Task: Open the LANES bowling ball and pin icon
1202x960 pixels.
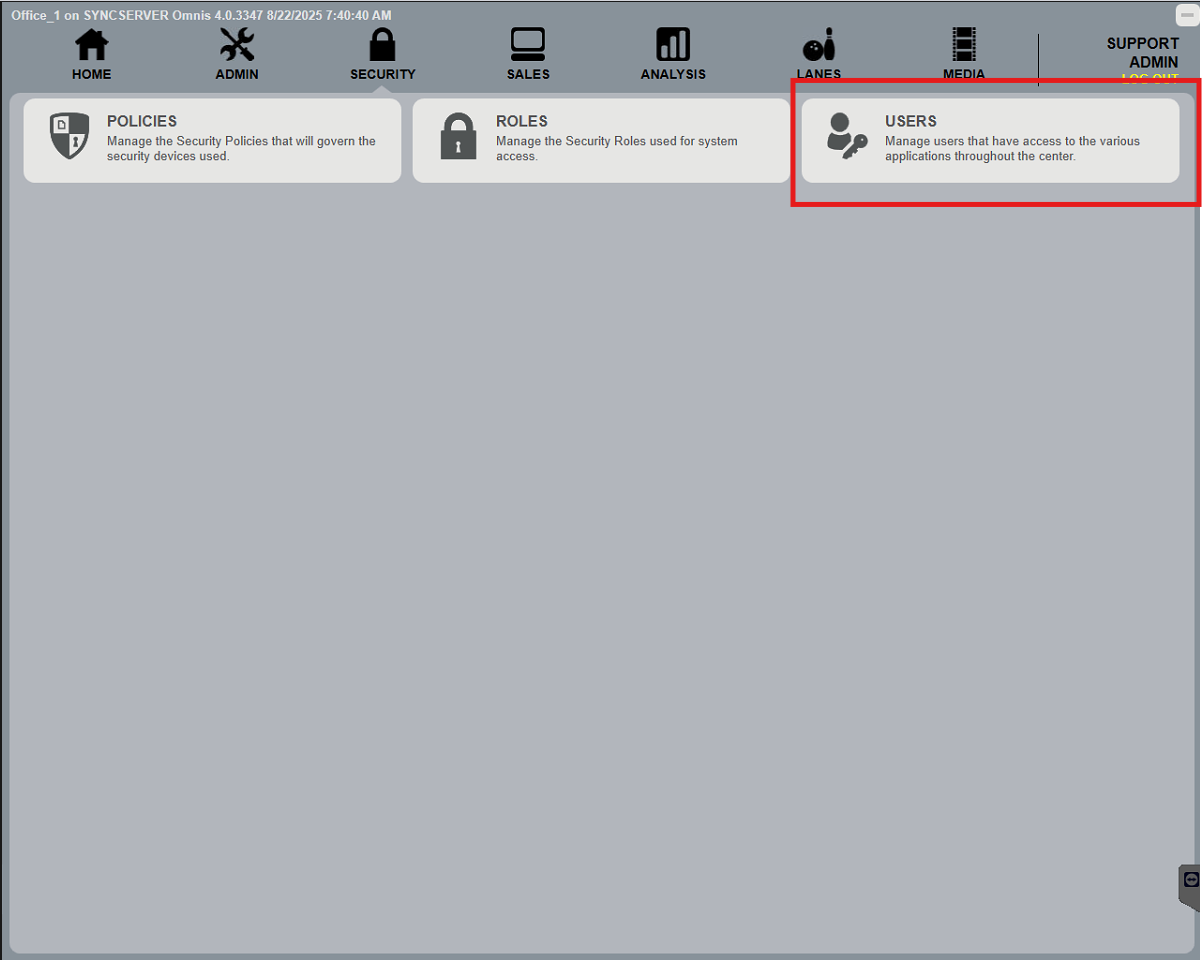Action: coord(818,46)
